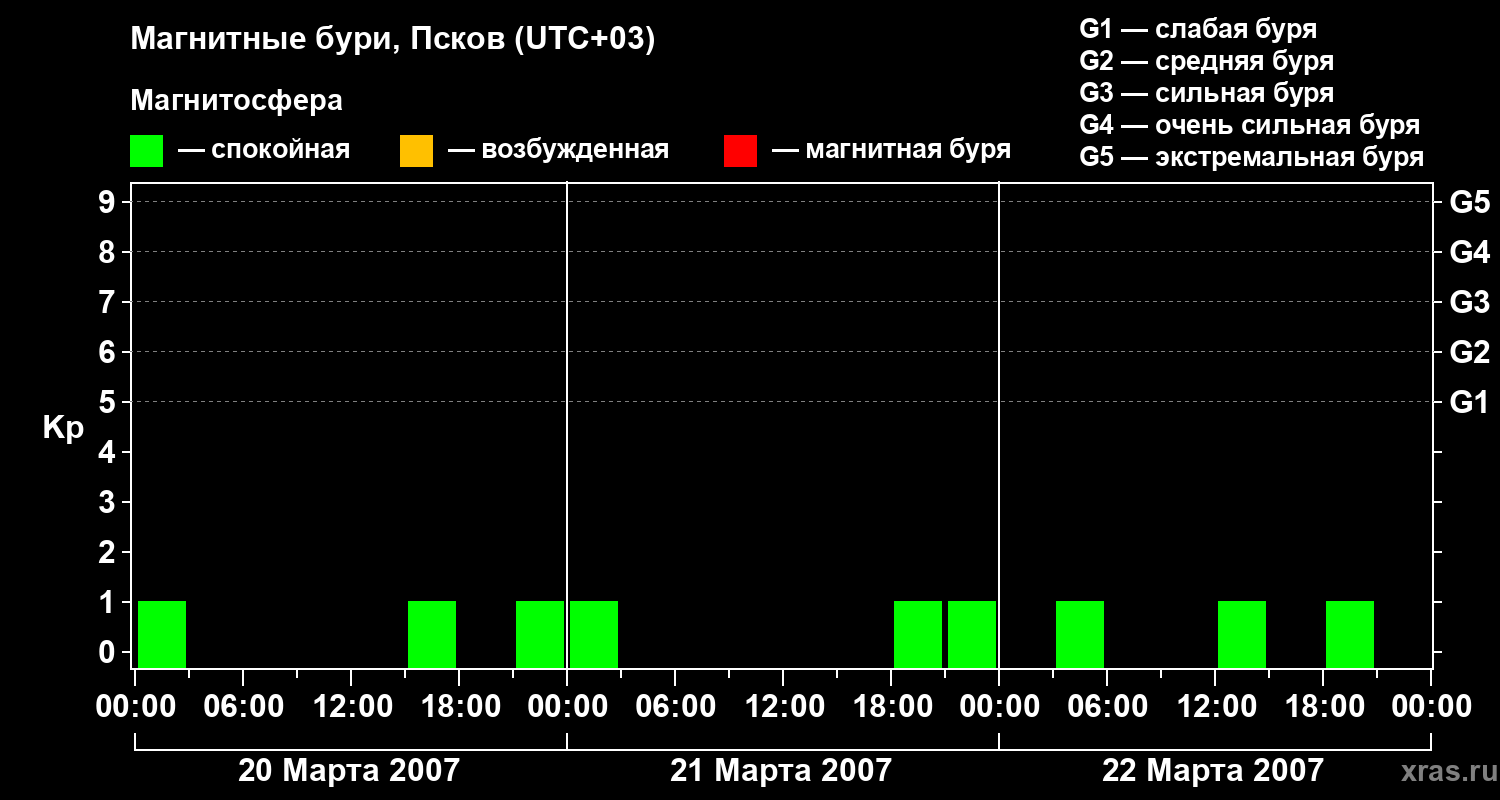The image size is (1500, 800).
Task: Click the '— возбужденная' legend label
Action: (x=559, y=150)
